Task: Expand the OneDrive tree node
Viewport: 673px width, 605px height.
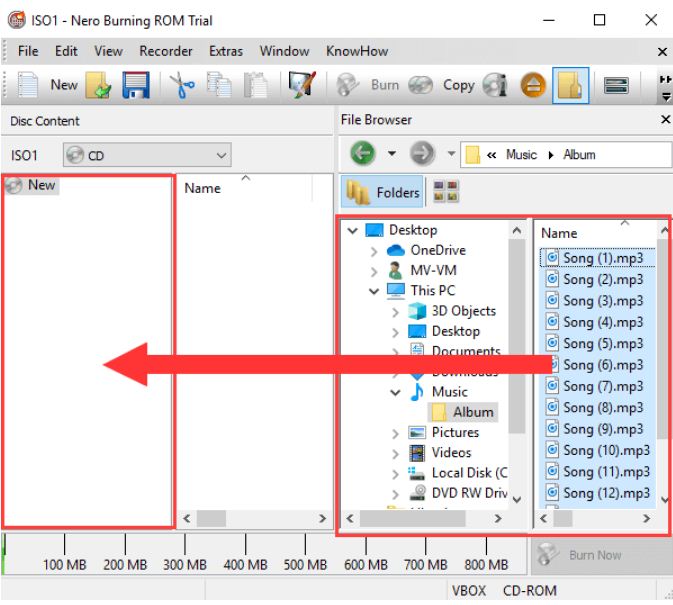Action: [x=374, y=251]
